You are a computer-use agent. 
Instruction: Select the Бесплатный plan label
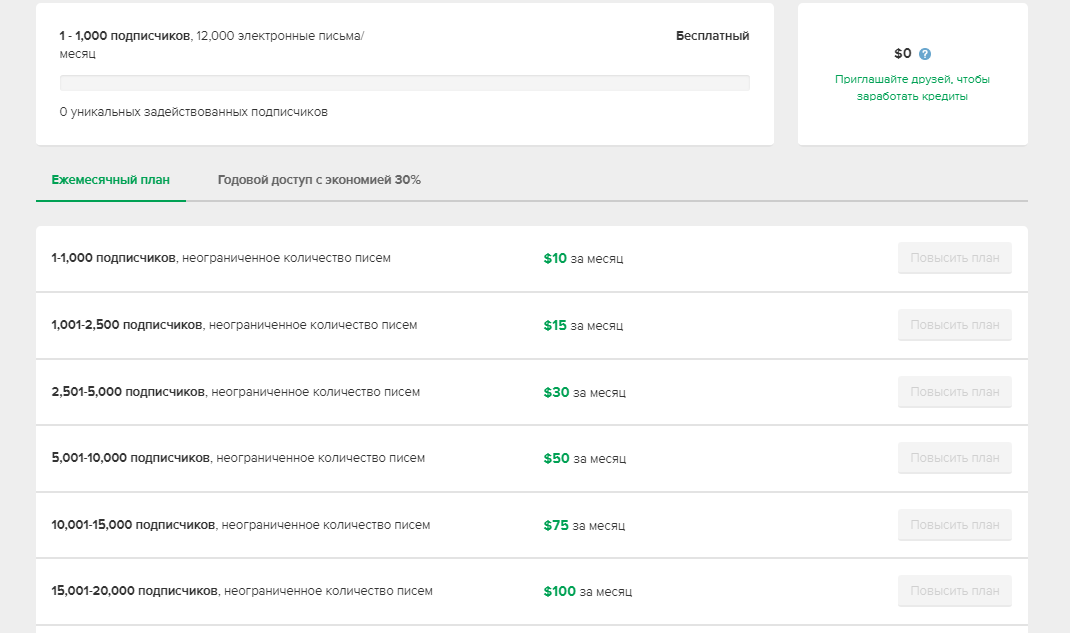pos(712,35)
